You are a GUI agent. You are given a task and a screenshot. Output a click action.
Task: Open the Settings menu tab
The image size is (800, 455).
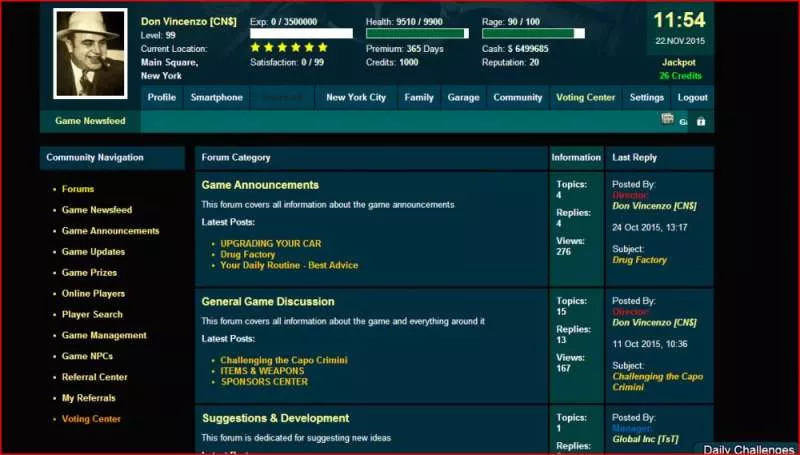click(646, 97)
